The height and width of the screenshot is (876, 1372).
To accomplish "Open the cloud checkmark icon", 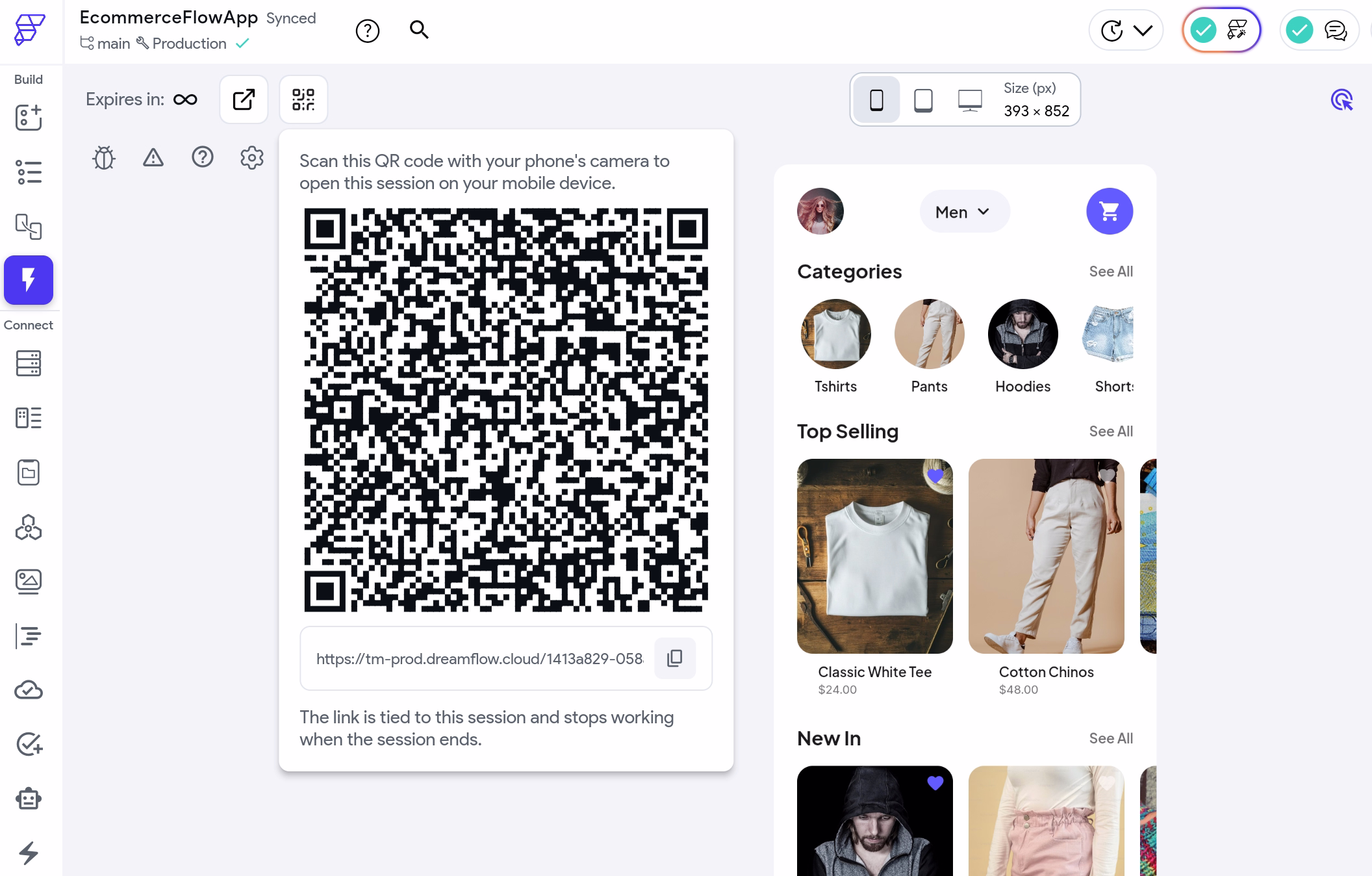I will click(x=29, y=690).
